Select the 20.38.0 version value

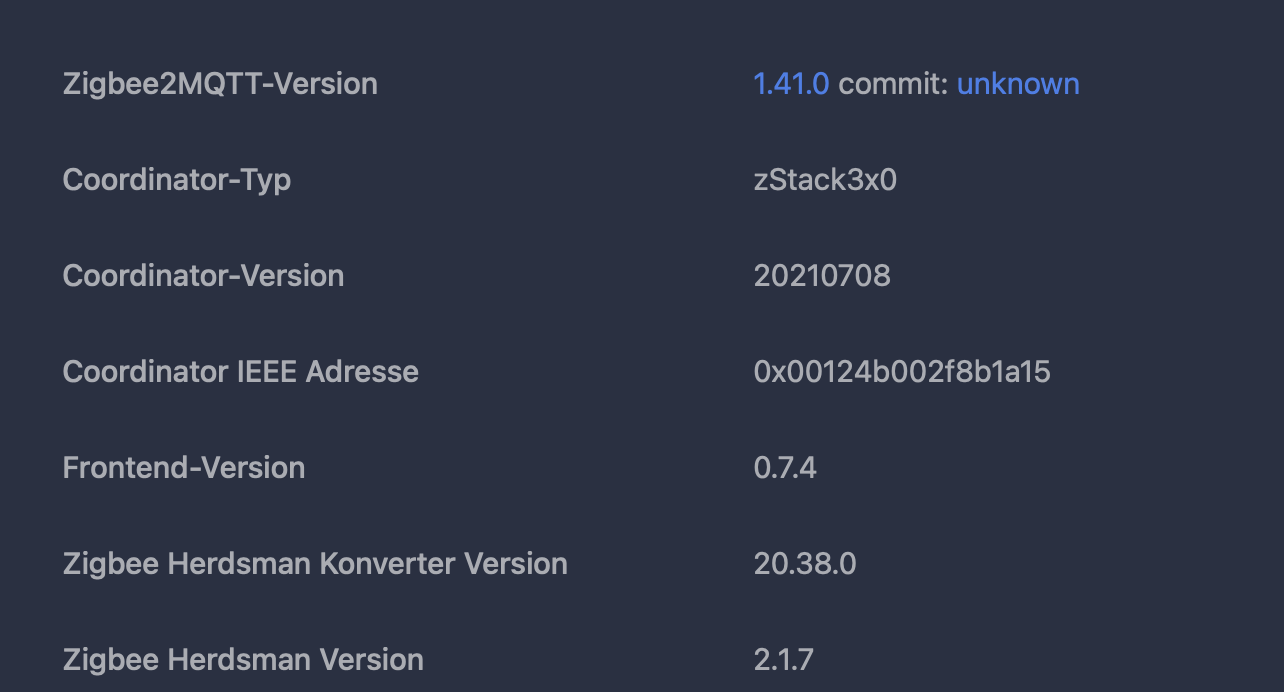(805, 564)
